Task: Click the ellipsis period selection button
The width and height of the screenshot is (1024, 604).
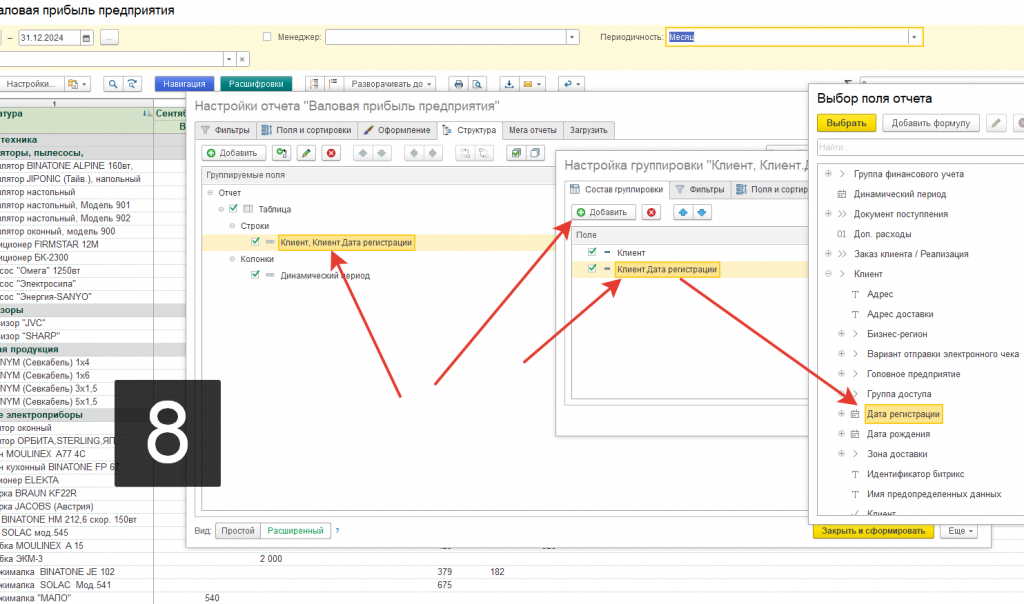Action: (109, 38)
